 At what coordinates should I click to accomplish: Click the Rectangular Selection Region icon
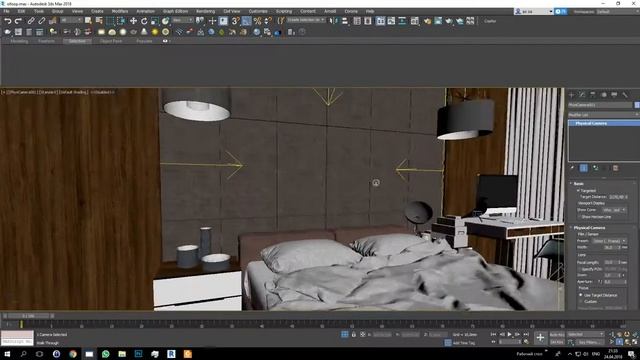click(x=110, y=21)
